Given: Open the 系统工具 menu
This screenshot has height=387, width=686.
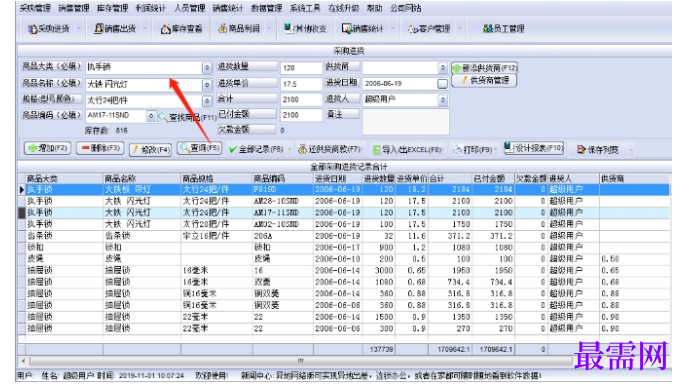Looking at the screenshot, I should click(305, 8).
